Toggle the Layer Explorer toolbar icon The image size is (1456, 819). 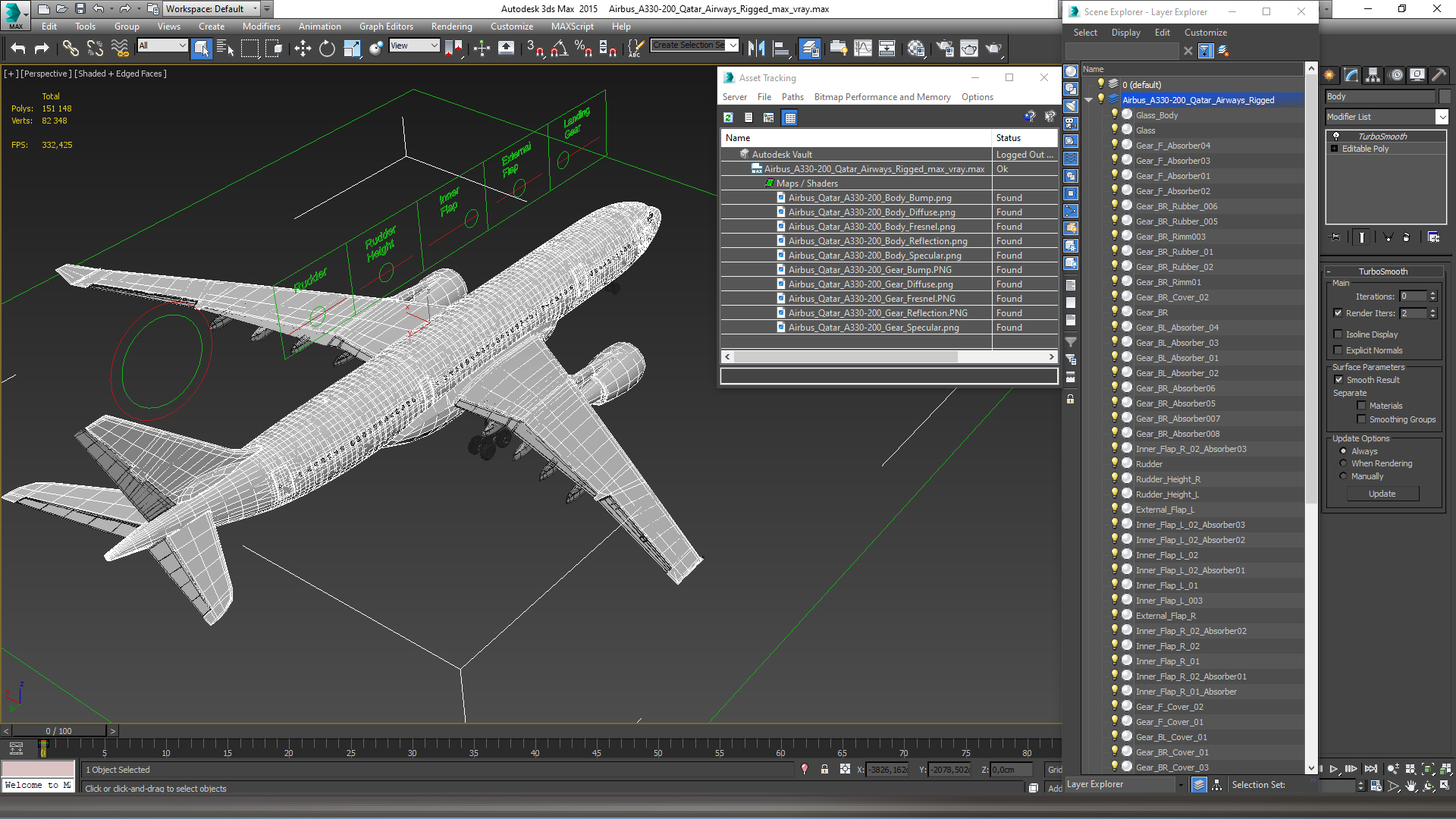click(810, 49)
